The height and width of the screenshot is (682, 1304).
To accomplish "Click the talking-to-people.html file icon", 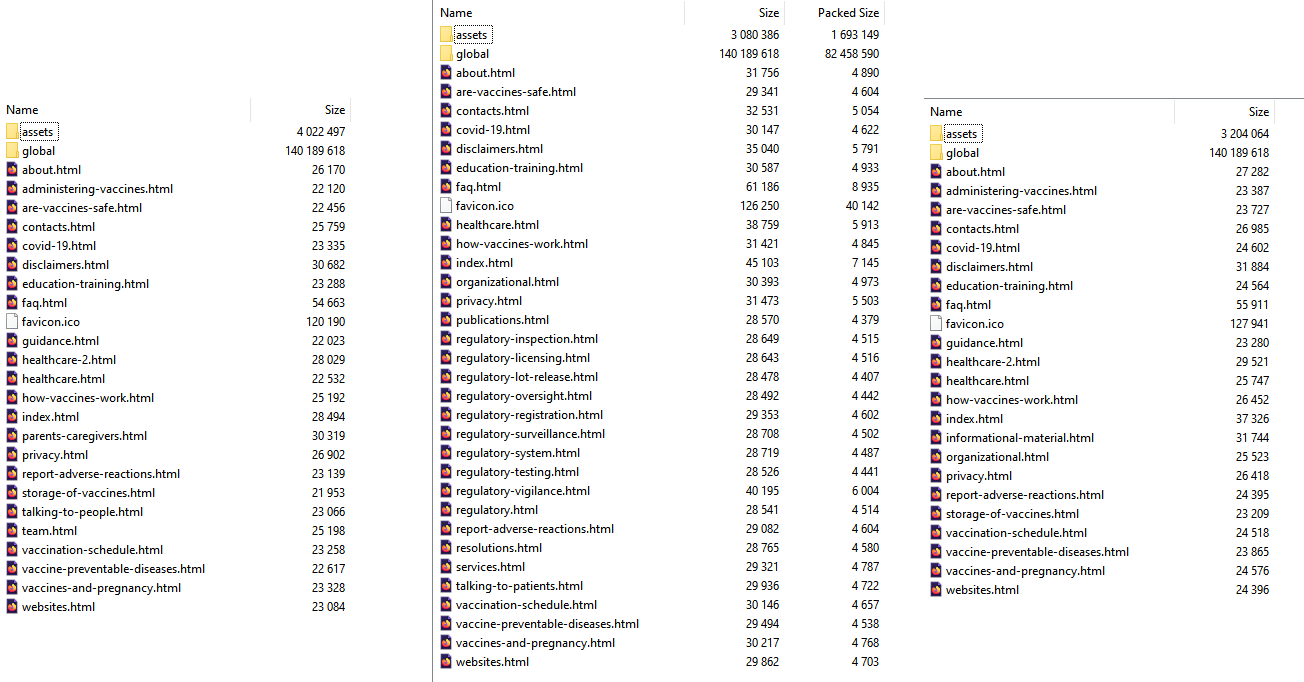I will tap(12, 512).
